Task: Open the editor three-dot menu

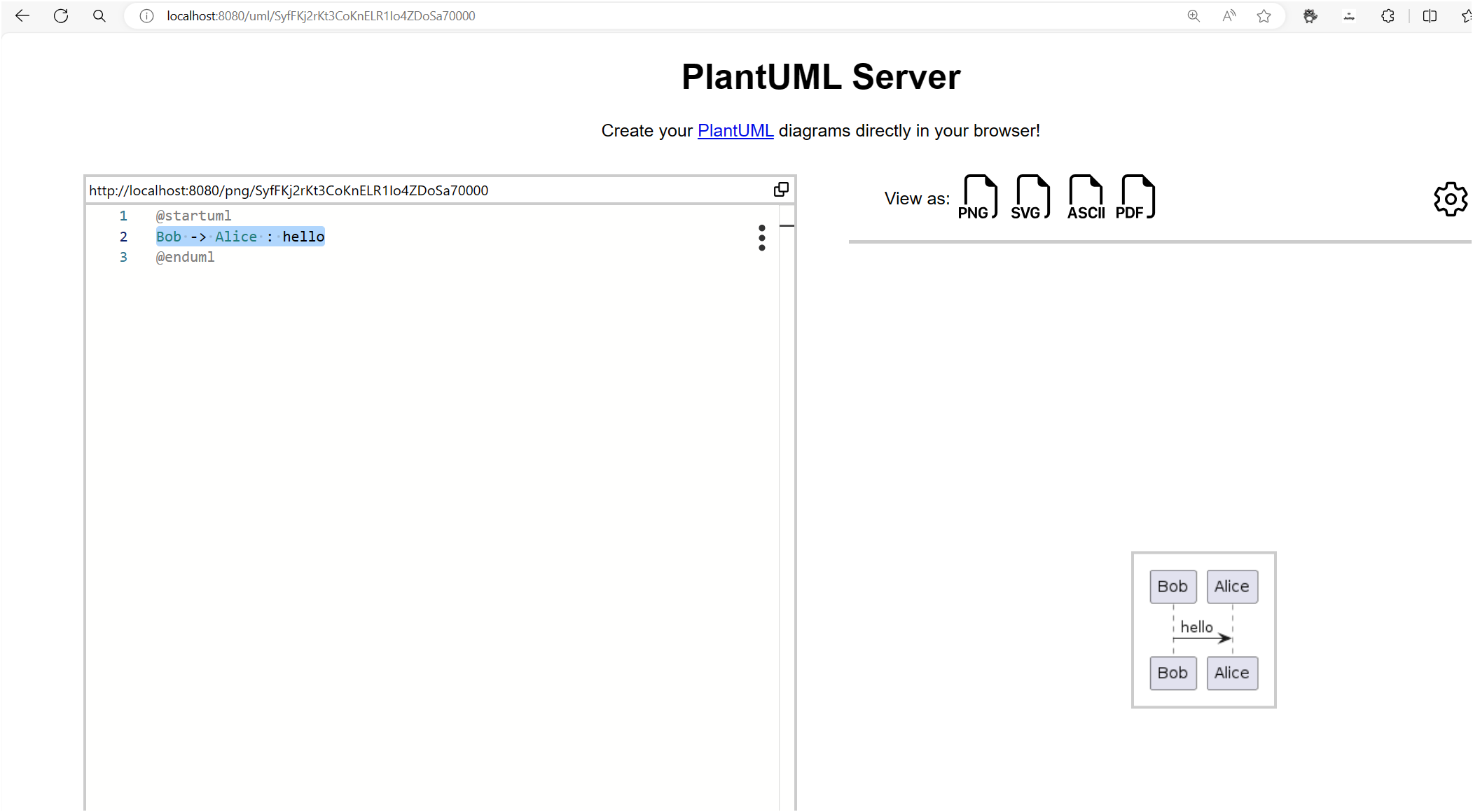Action: (x=762, y=238)
